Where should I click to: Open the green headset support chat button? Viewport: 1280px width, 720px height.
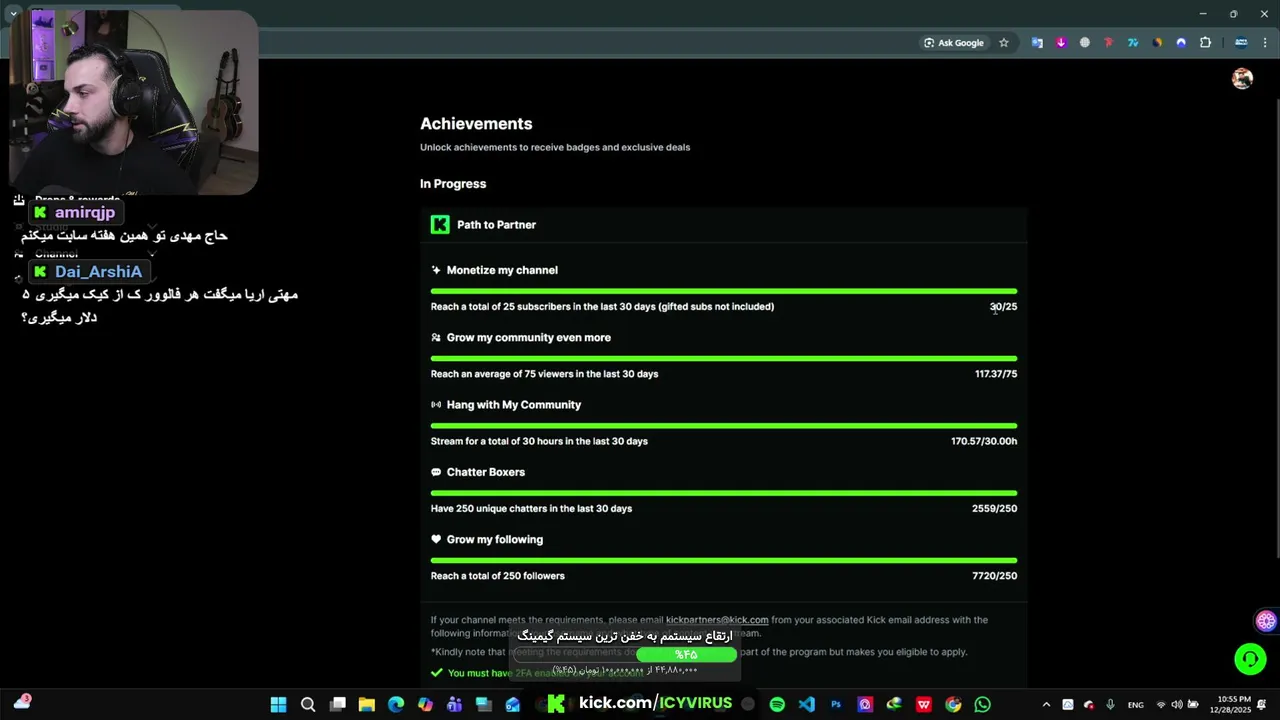[1250, 658]
